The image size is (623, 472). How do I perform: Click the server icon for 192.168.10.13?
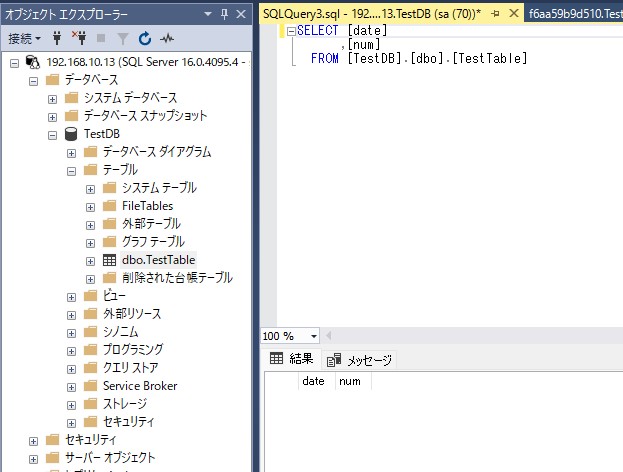[33, 62]
